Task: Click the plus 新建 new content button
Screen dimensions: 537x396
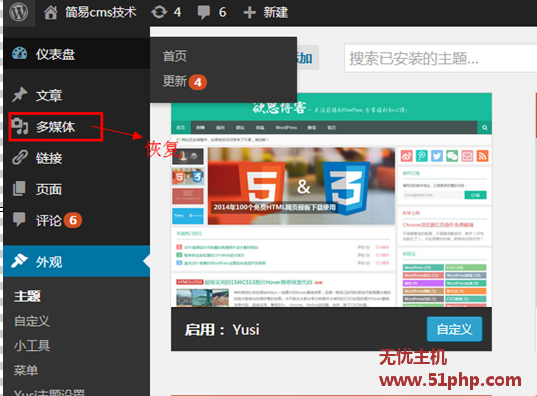Action: point(266,12)
